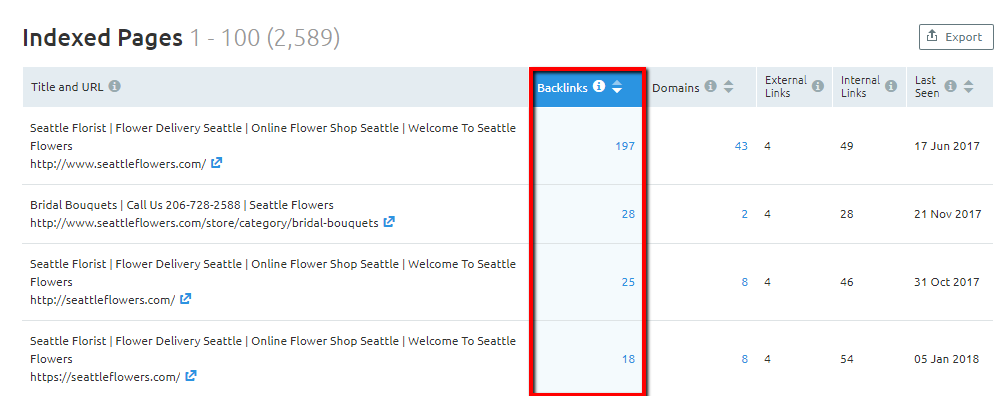The width and height of the screenshot is (1005, 396).
Task: Click the http://www.seattleflowers.com/ URL text
Action: [x=118, y=164]
